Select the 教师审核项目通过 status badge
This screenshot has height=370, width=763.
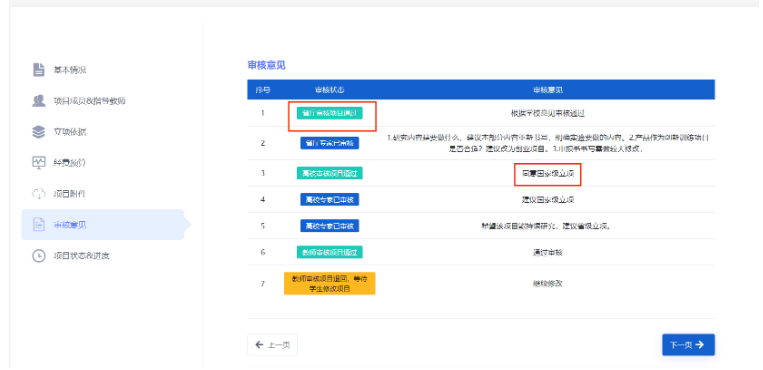(330, 252)
